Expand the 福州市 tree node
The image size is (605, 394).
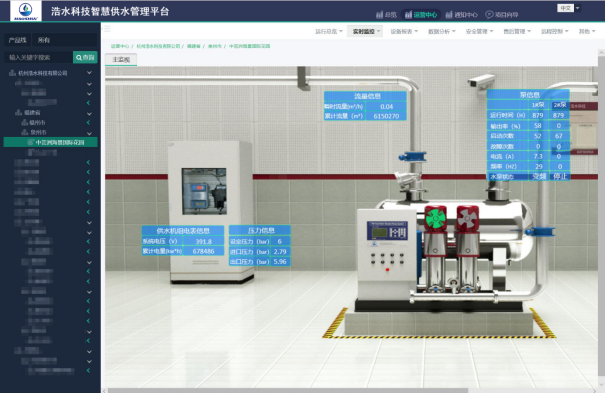click(x=89, y=122)
